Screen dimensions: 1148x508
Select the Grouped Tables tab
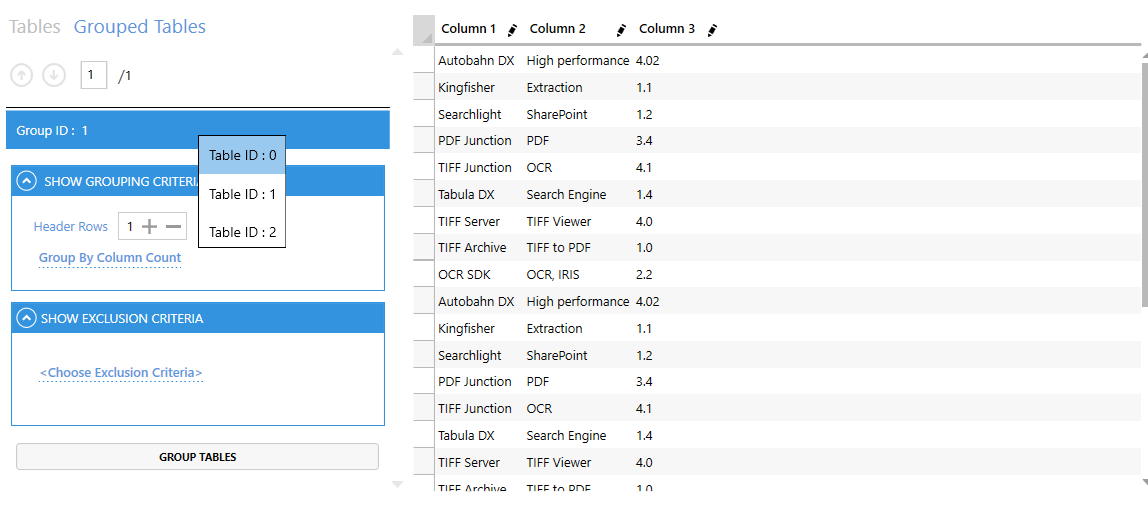140,27
